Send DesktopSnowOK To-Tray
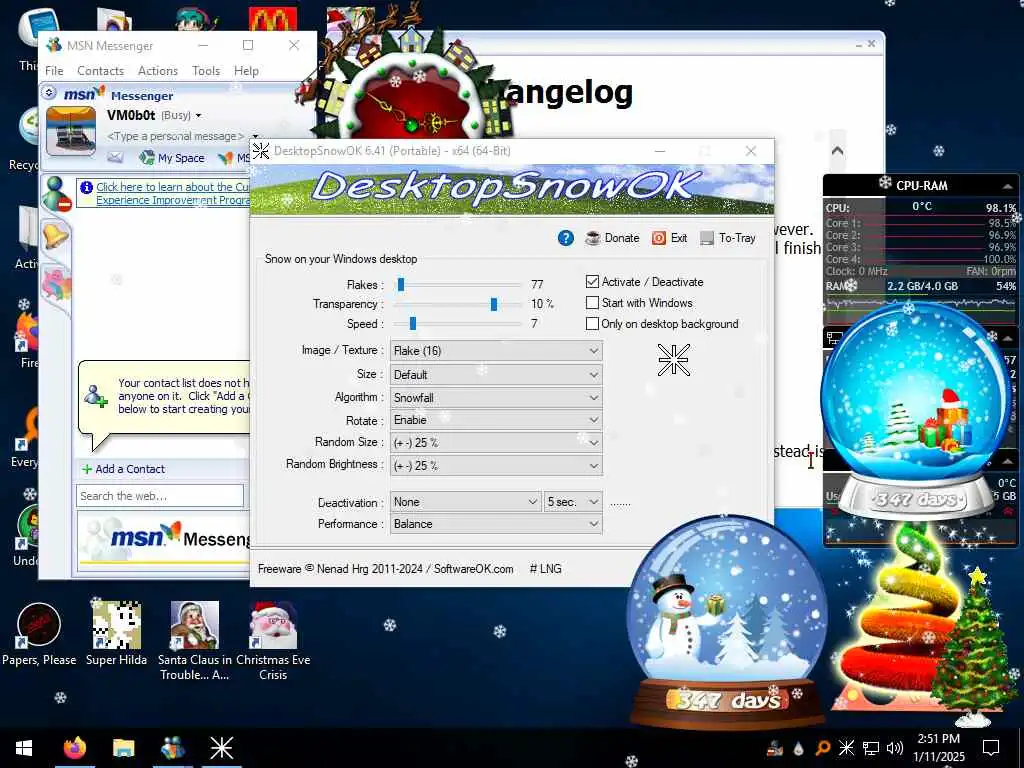Image resolution: width=1024 pixels, height=768 pixels. coord(728,238)
